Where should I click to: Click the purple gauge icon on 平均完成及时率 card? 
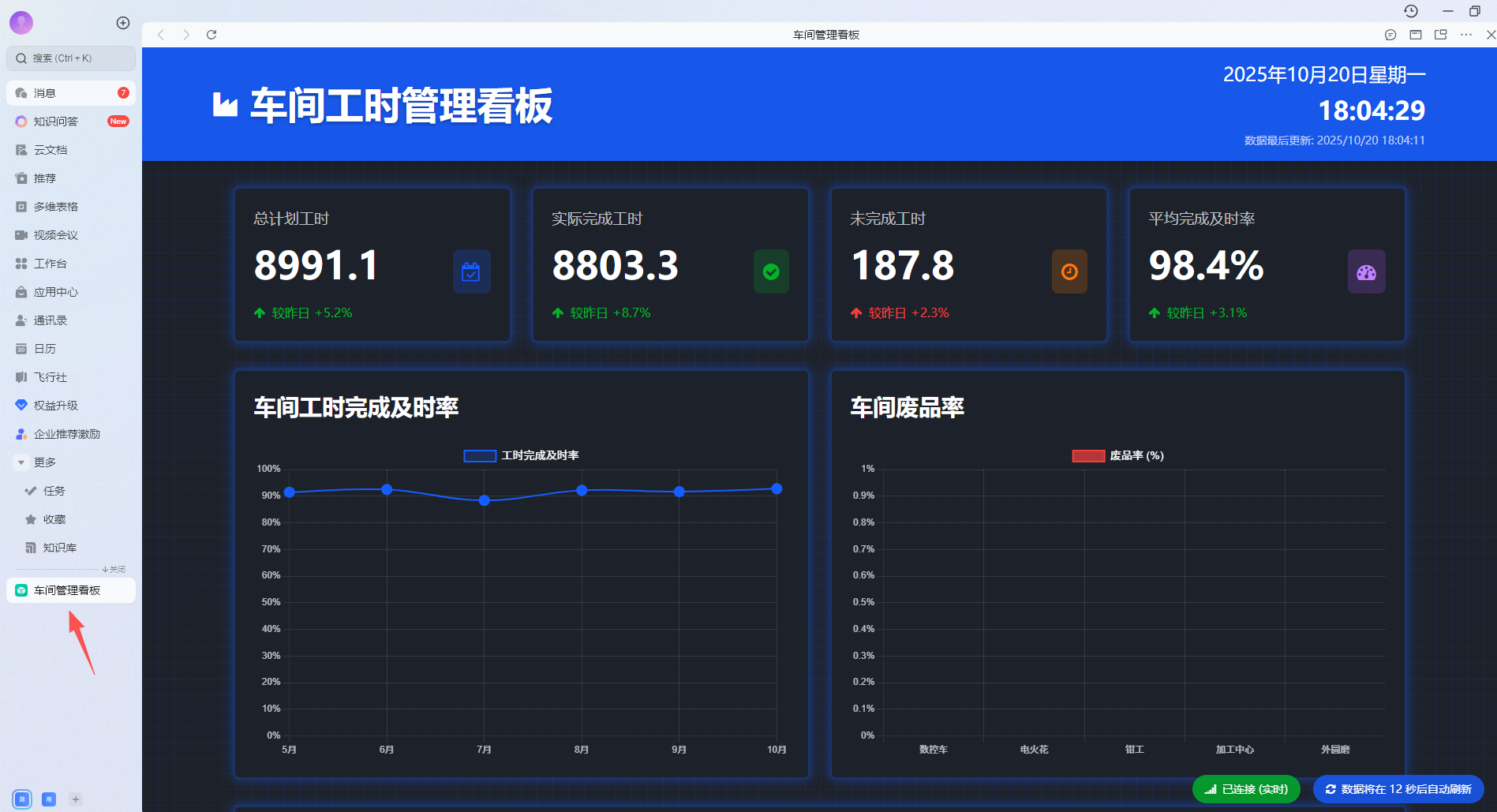1366,272
